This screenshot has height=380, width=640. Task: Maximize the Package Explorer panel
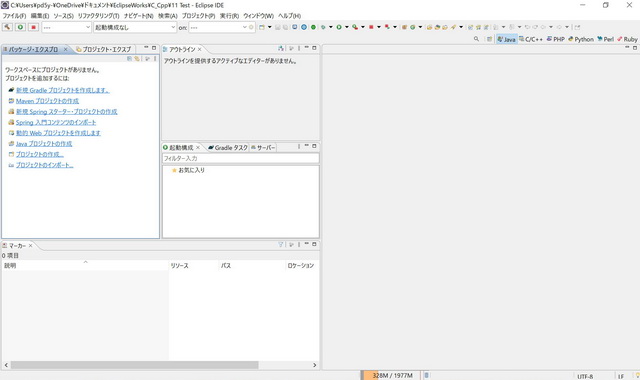154,48
